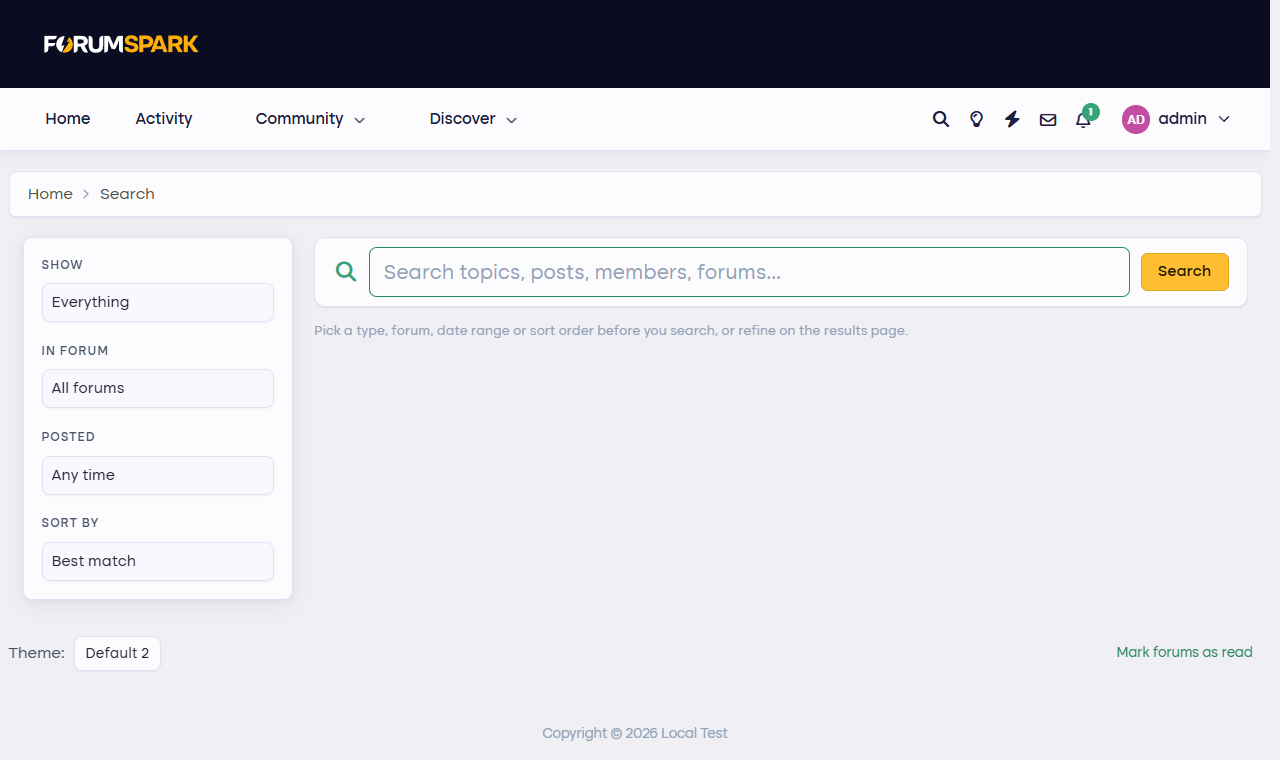Open the Show filter set to Everything
The image size is (1280, 760).
[x=158, y=302]
